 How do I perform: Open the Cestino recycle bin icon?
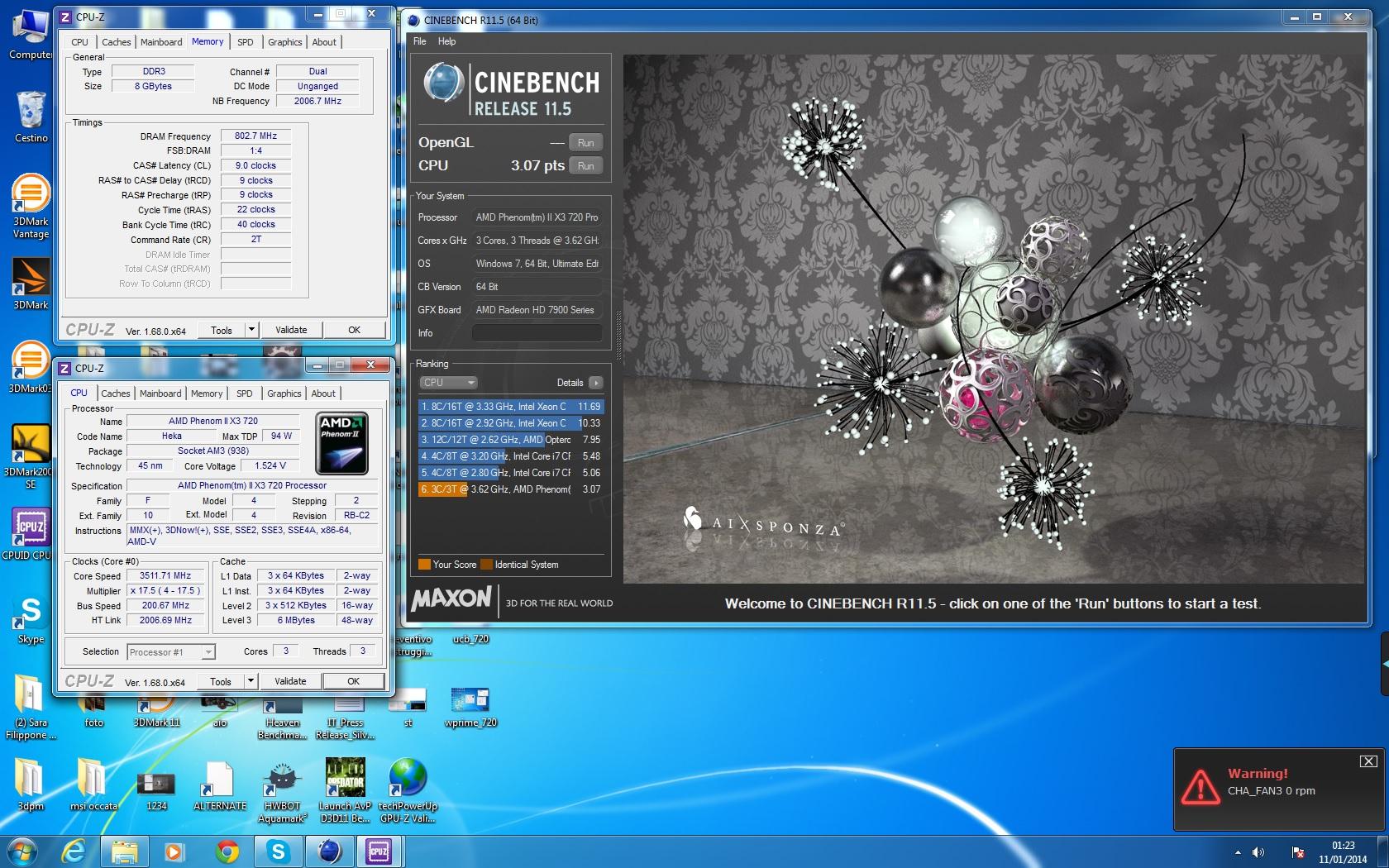coord(31,116)
